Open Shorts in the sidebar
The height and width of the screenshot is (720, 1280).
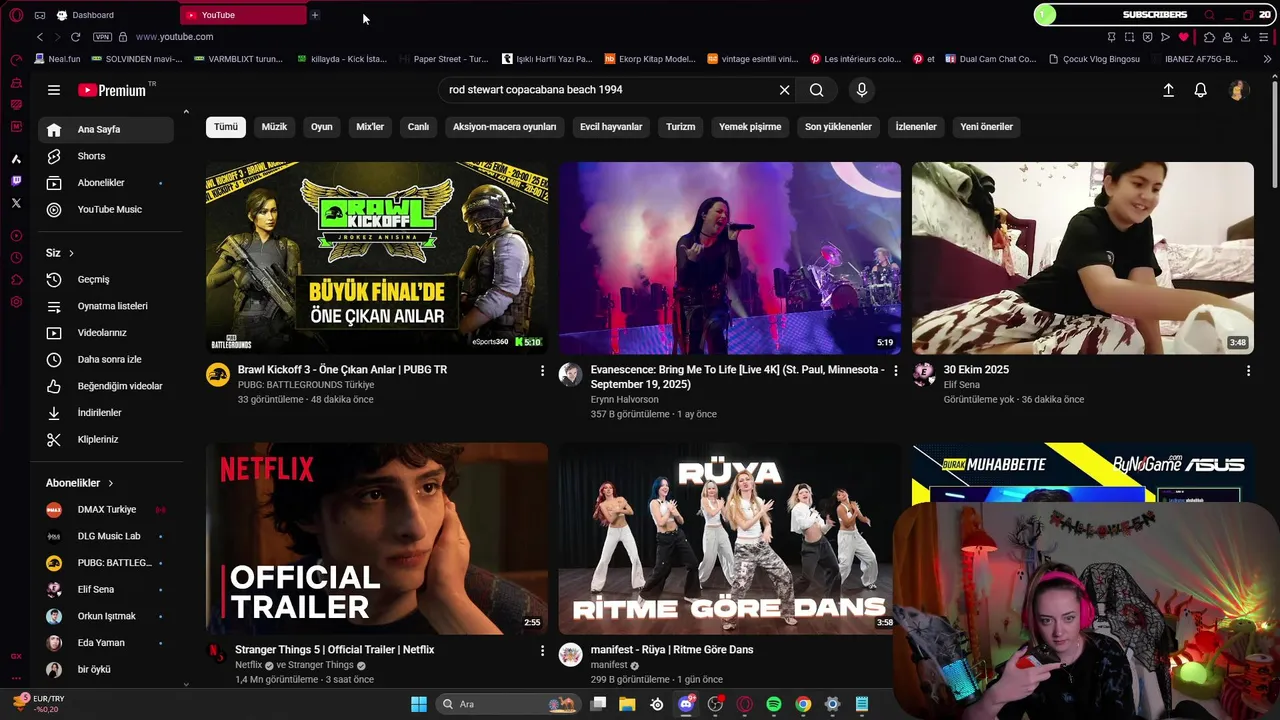(106, 156)
